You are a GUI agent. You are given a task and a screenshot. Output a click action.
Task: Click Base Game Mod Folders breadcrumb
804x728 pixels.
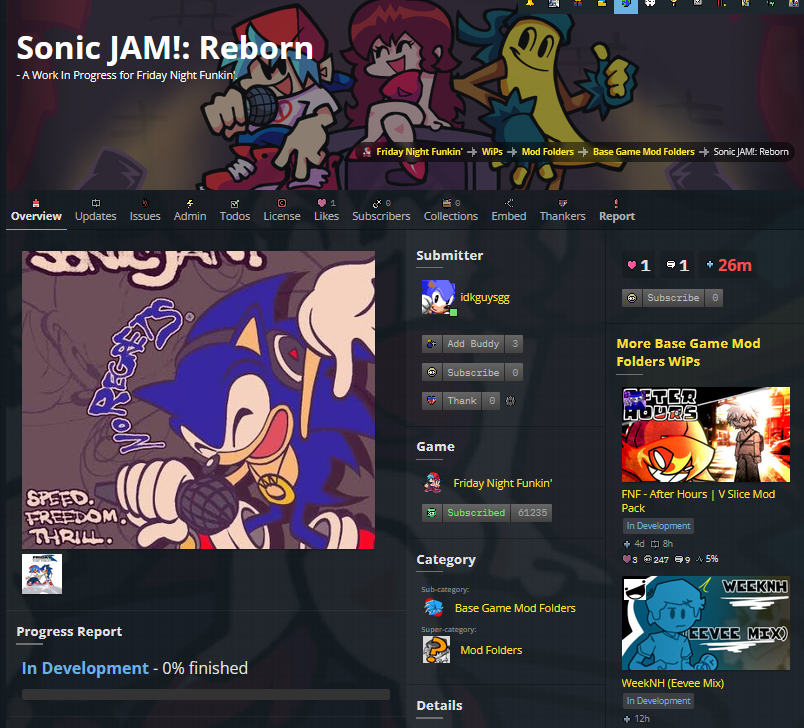pos(644,152)
